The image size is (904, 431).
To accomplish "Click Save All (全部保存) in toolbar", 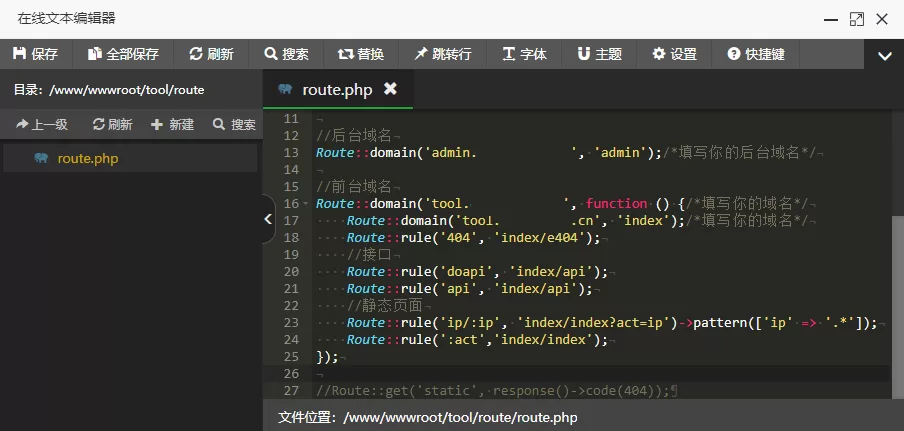I will tap(123, 54).
